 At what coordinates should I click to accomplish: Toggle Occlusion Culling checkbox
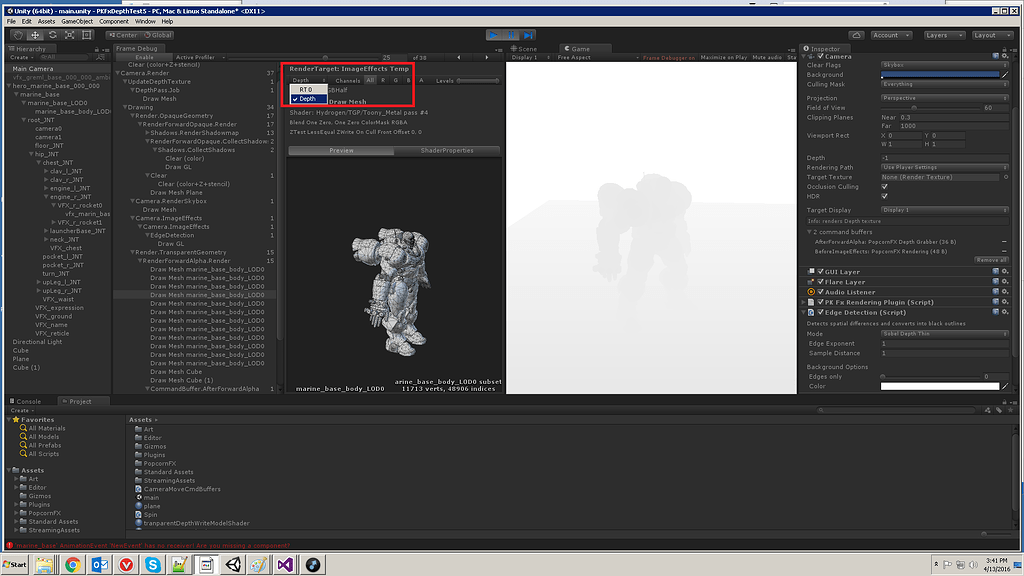(884, 186)
